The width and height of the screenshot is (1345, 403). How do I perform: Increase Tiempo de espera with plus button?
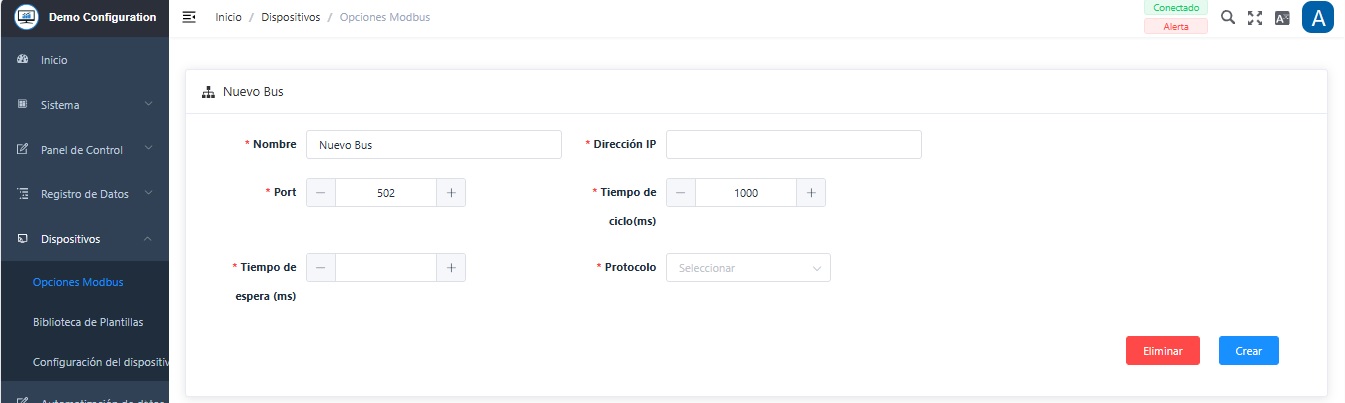[451, 267]
